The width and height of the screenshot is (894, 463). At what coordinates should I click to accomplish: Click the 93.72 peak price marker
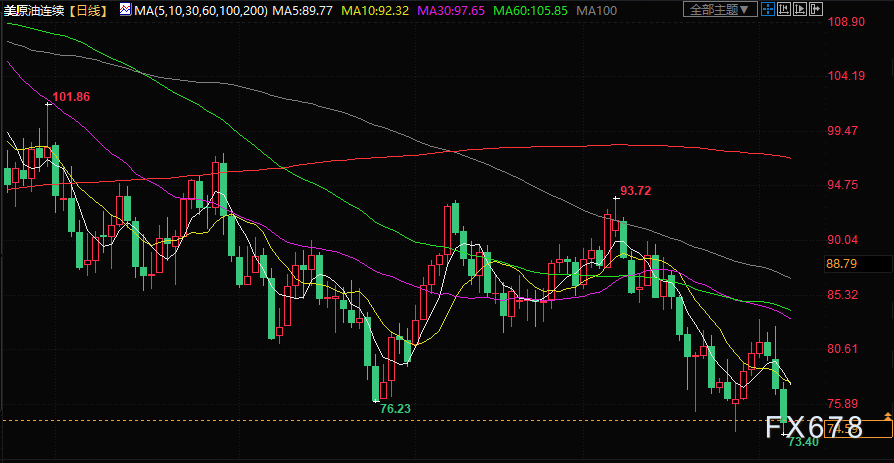click(636, 191)
